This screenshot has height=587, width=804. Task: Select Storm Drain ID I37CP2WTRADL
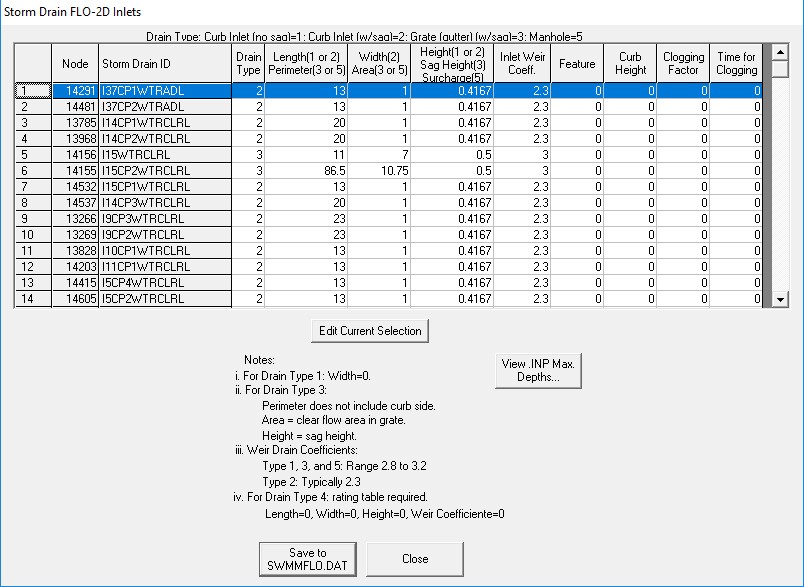[x=165, y=107]
